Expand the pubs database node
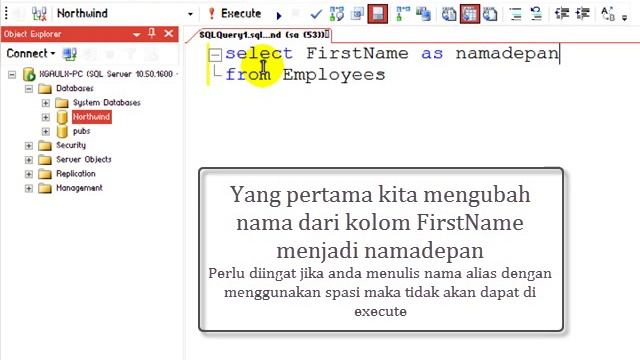 coord(45,131)
